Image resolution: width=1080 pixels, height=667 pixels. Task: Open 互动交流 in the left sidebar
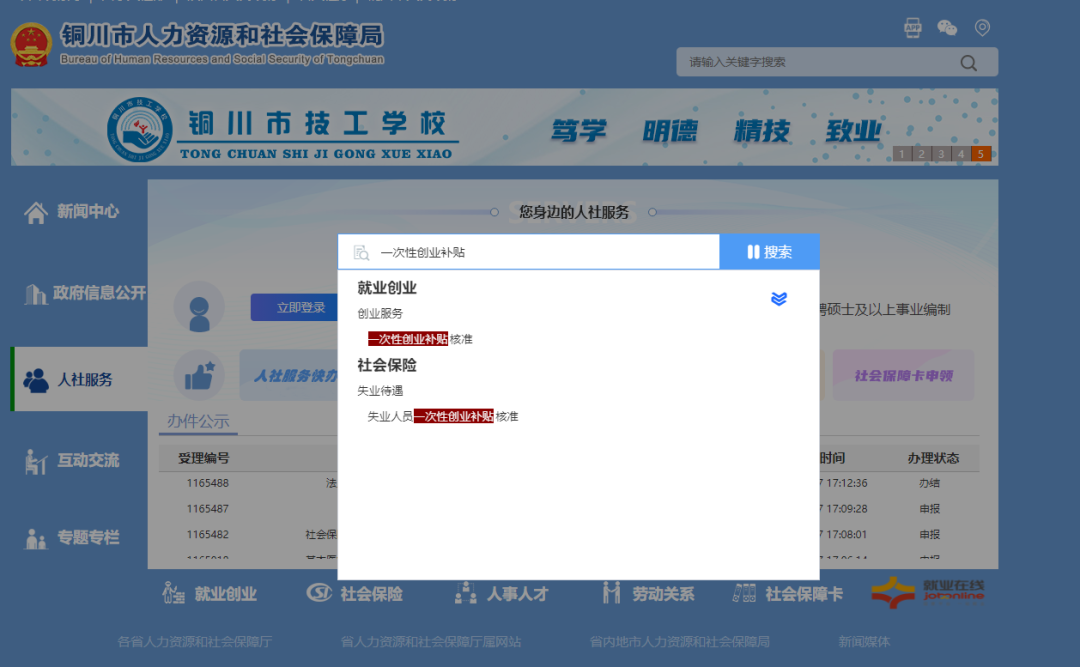[x=88, y=460]
